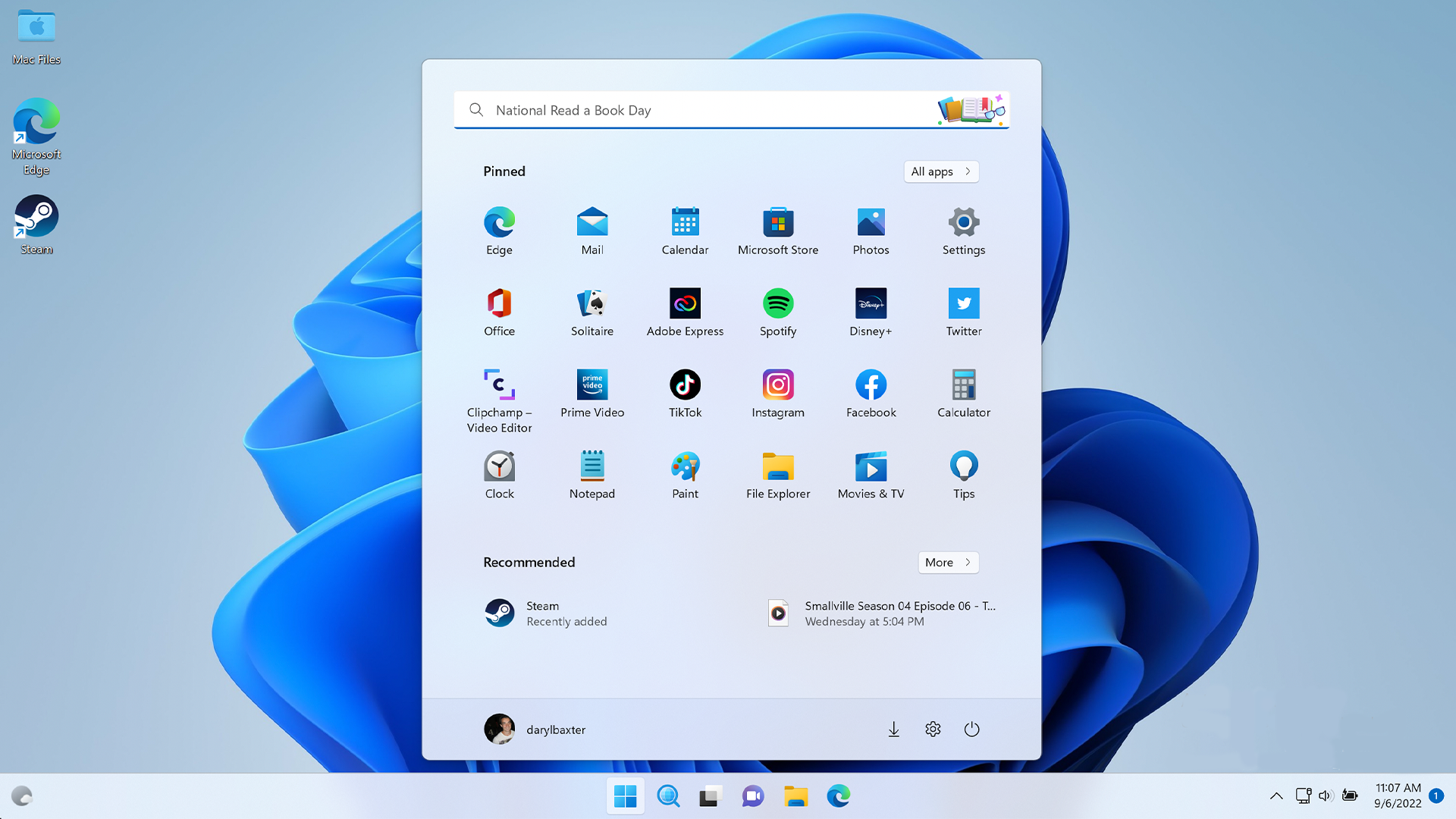Open Smallville Season 04 Episode 06 file
Image resolution: width=1456 pixels, height=819 pixels.
884,612
